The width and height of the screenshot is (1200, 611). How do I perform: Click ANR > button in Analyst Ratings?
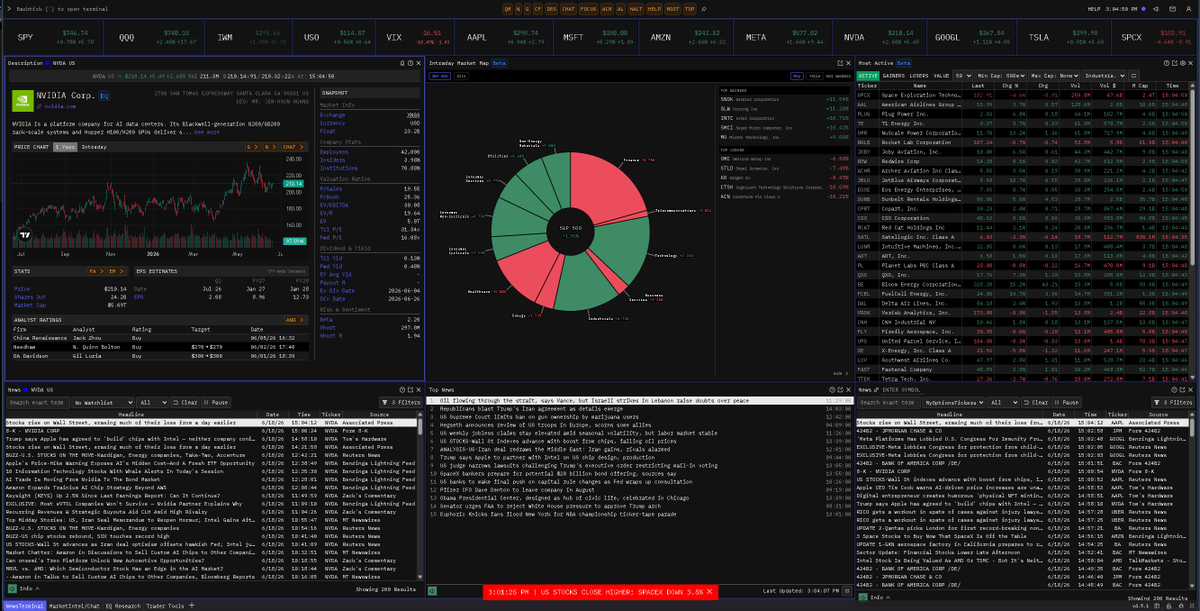click(x=294, y=320)
